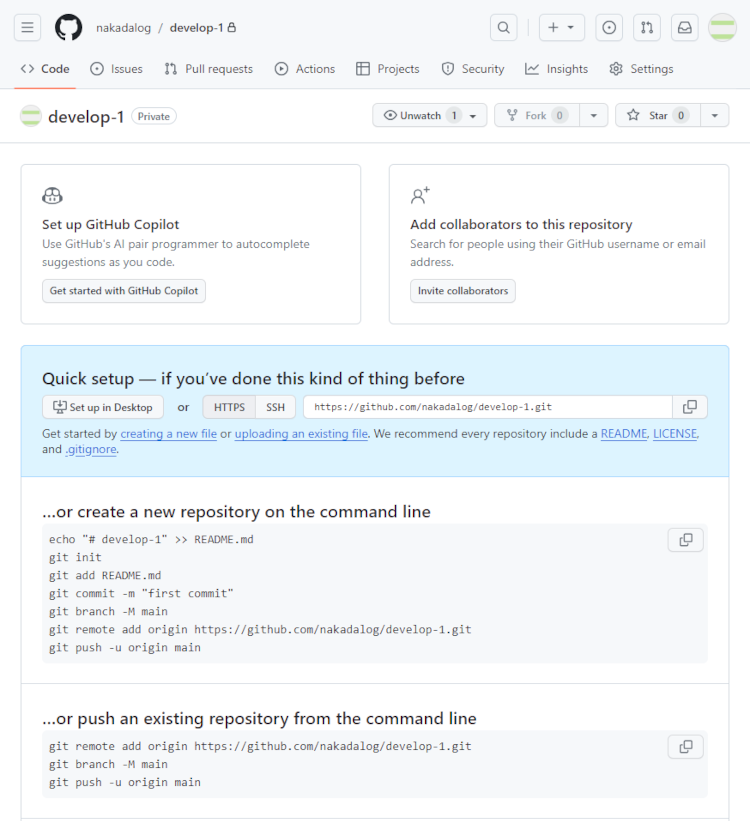Open the pull requests icon in header
Image resolution: width=750 pixels, height=821 pixels.
click(x=647, y=28)
